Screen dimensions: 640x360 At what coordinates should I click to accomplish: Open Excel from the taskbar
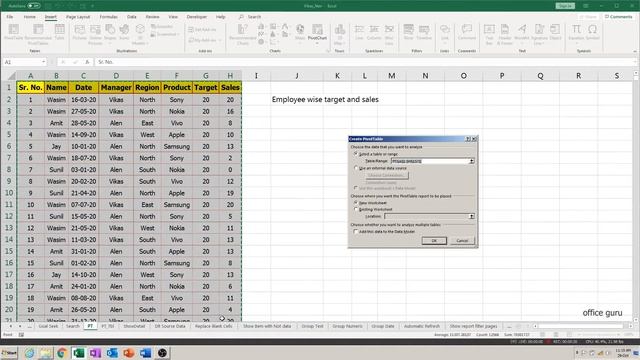(78, 353)
